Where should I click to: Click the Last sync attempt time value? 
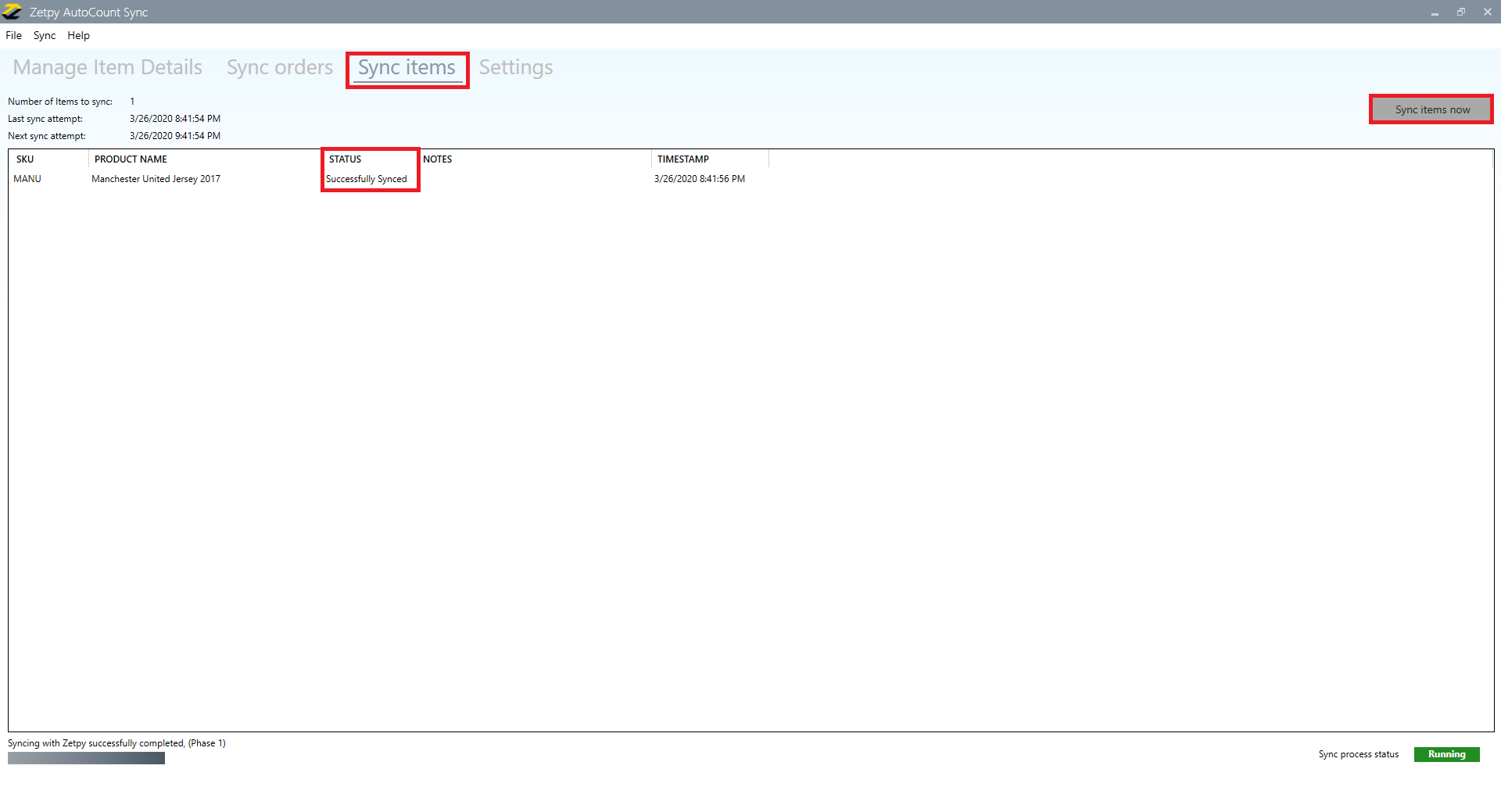coord(175,119)
